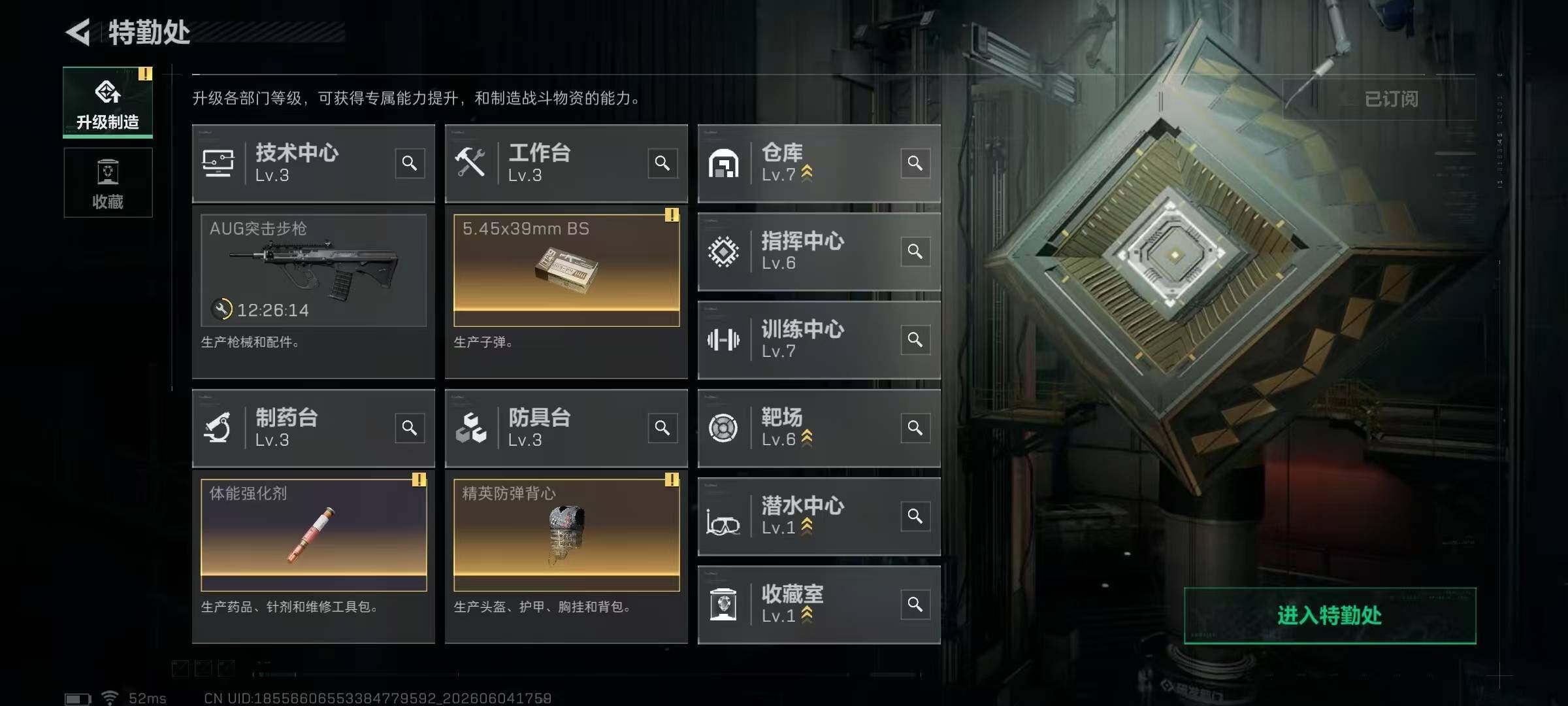
Task: Switch to the 收藏 tab
Action: tap(108, 182)
